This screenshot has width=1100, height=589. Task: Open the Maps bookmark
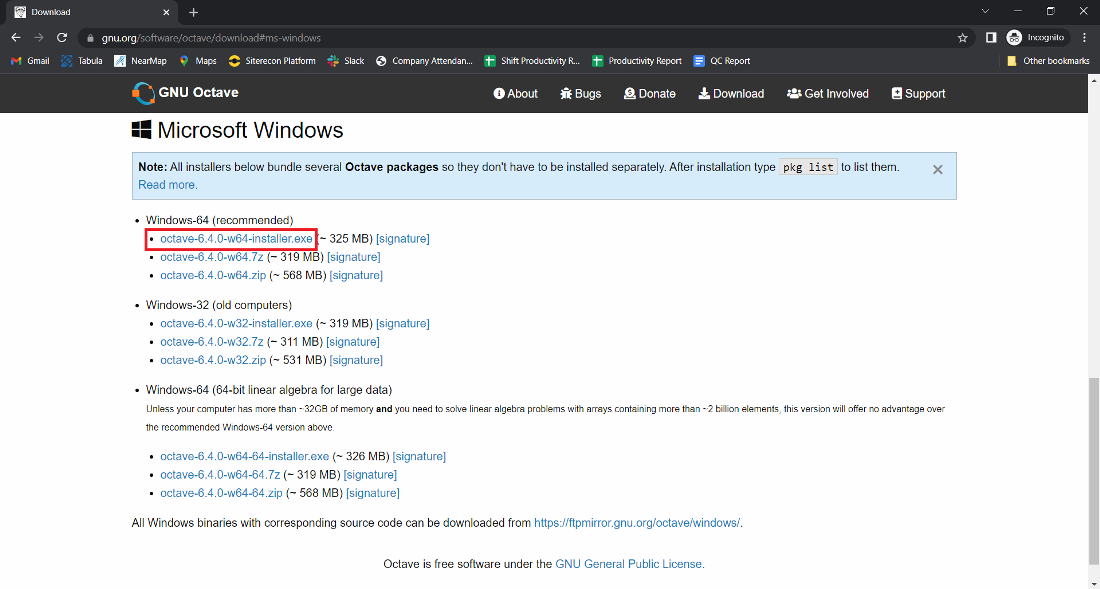pyautogui.click(x=198, y=61)
